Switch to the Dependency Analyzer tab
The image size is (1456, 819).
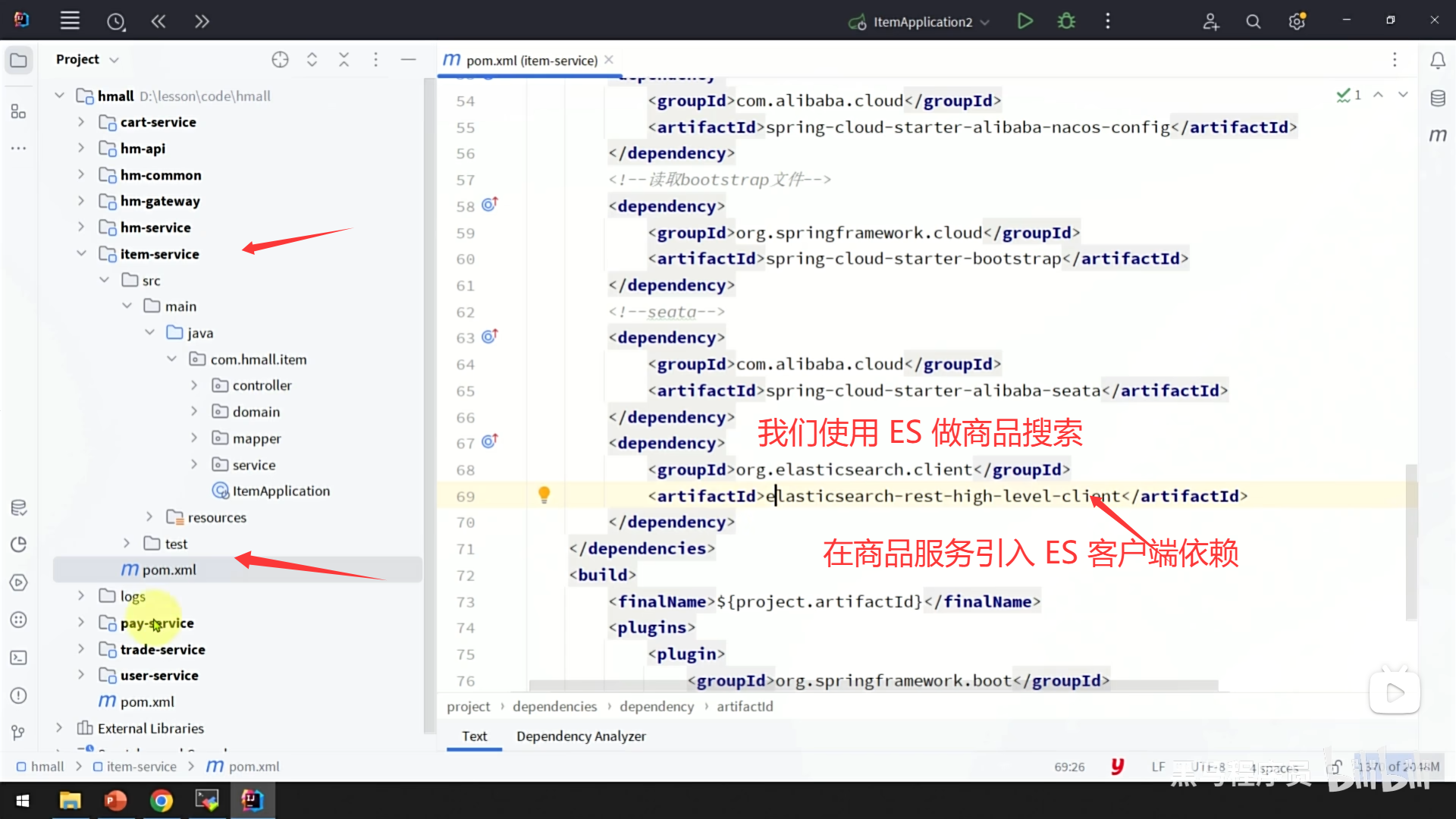[x=581, y=736]
